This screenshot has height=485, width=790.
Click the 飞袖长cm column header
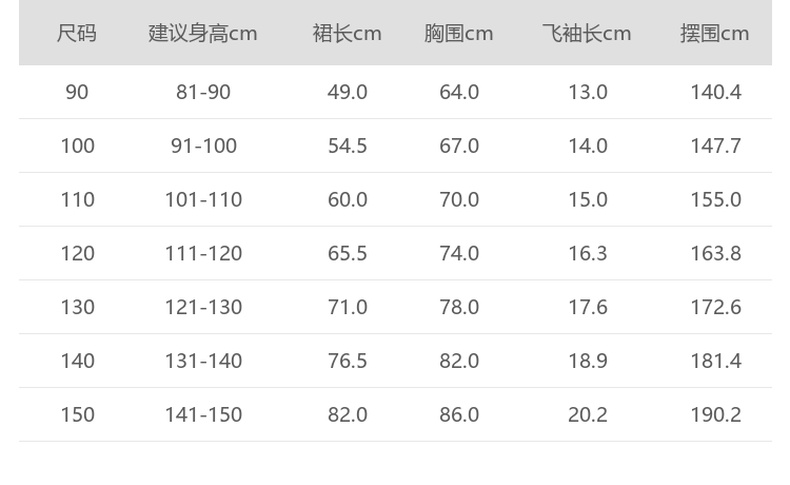pos(587,33)
